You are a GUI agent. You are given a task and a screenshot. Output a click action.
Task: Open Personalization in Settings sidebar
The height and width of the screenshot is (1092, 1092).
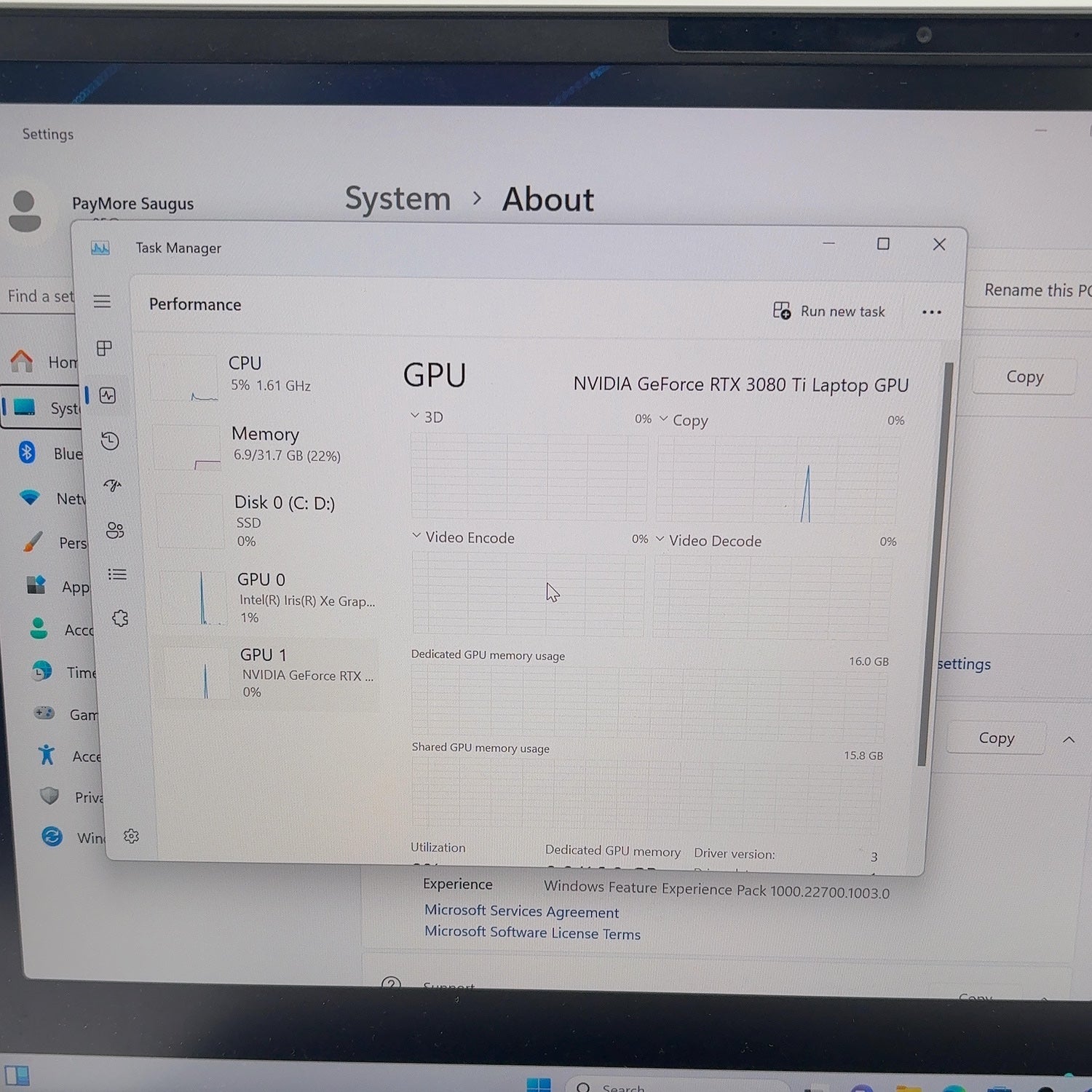click(53, 542)
